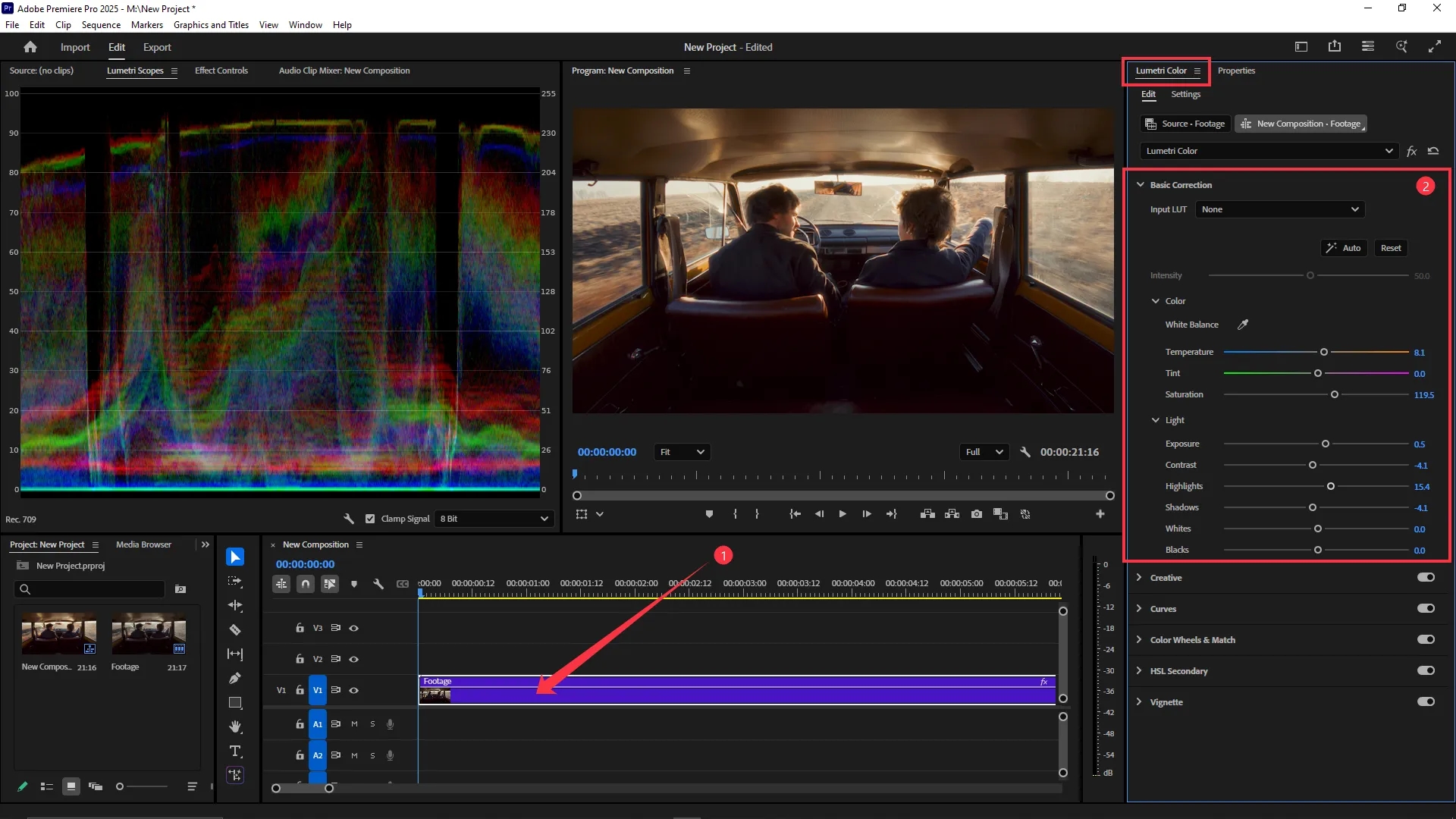This screenshot has height=819, width=1456.
Task: Toggle Color Wheels & Match switch
Action: click(x=1426, y=639)
